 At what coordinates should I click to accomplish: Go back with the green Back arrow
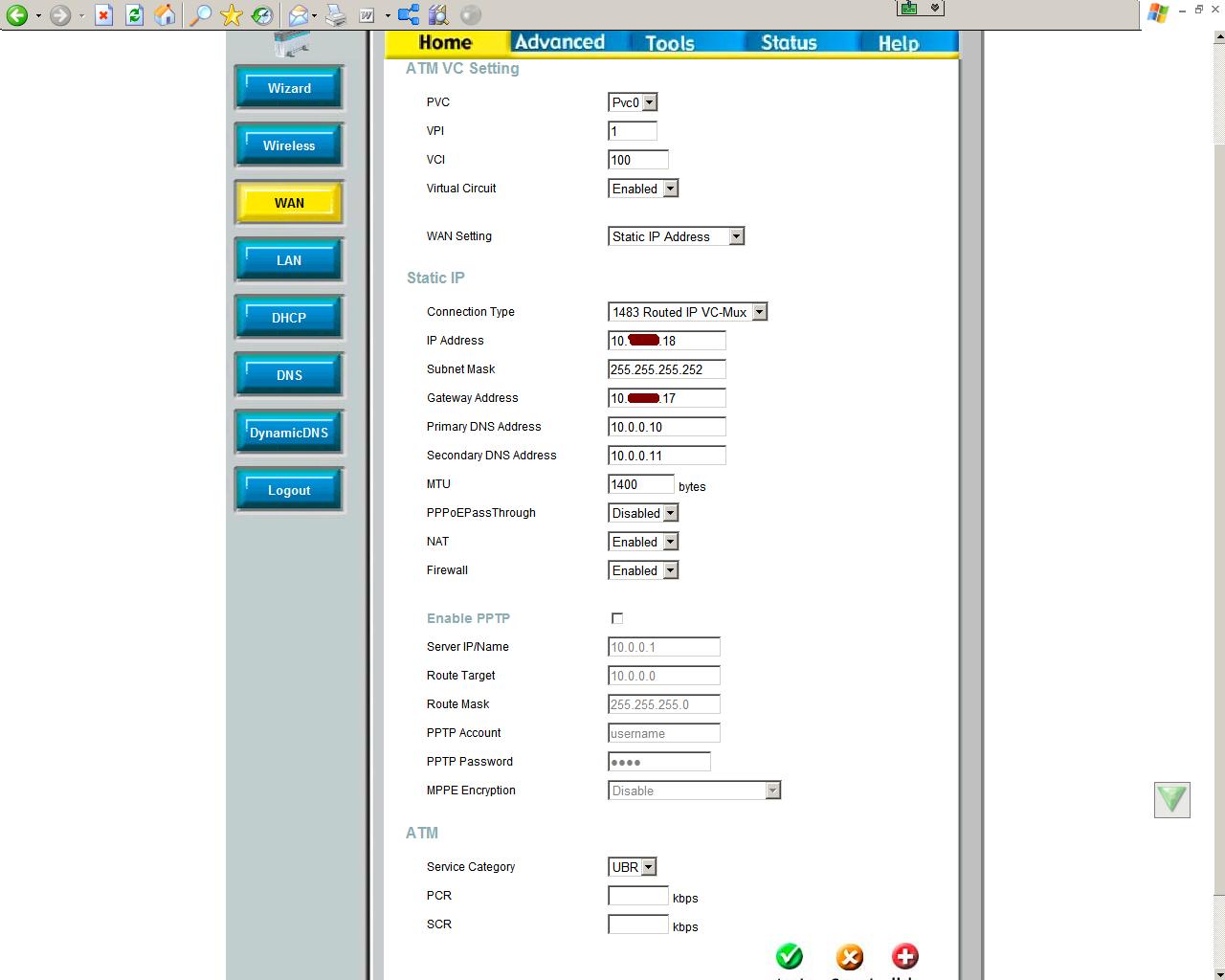point(16,15)
